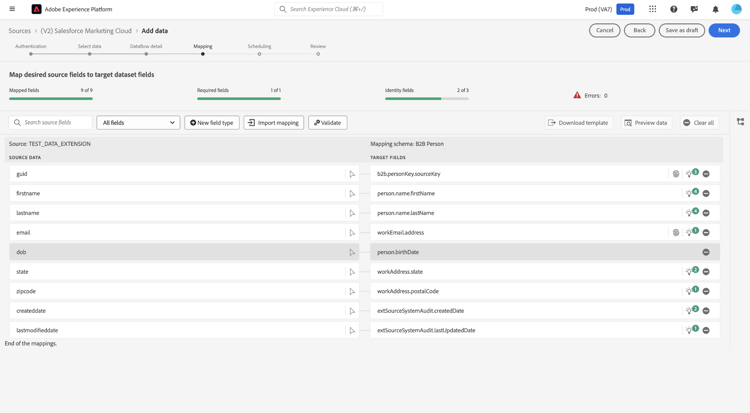Click the Prod environment badge
Image resolution: width=750 pixels, height=413 pixels.
(x=625, y=9)
